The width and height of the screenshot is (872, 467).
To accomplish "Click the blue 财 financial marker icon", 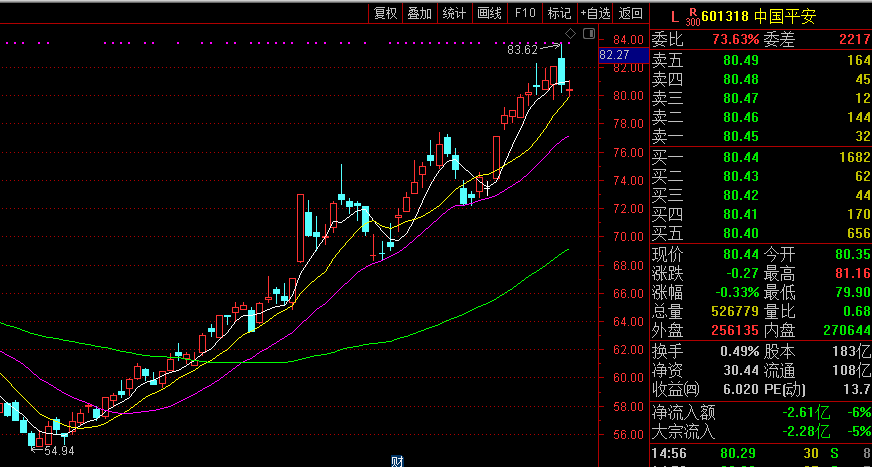I will tap(397, 461).
